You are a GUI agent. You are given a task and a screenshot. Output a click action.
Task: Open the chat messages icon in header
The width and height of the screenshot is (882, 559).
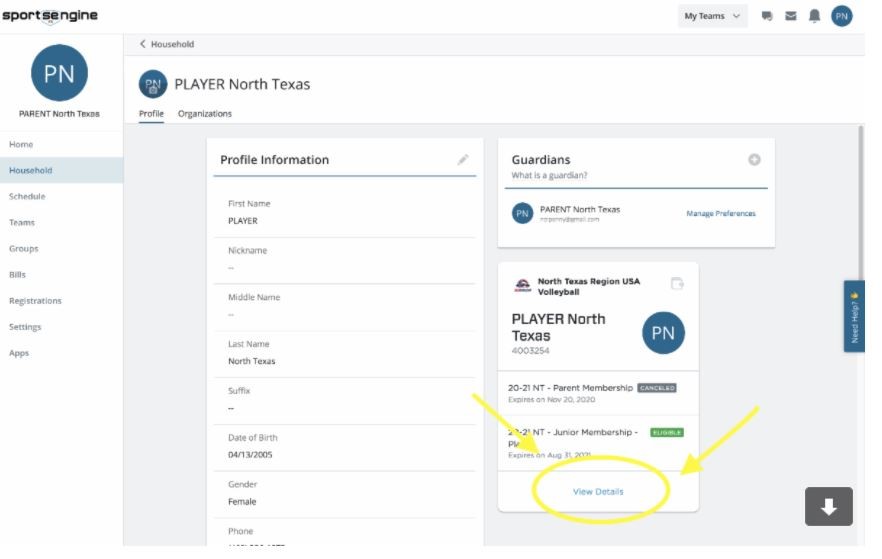click(767, 16)
